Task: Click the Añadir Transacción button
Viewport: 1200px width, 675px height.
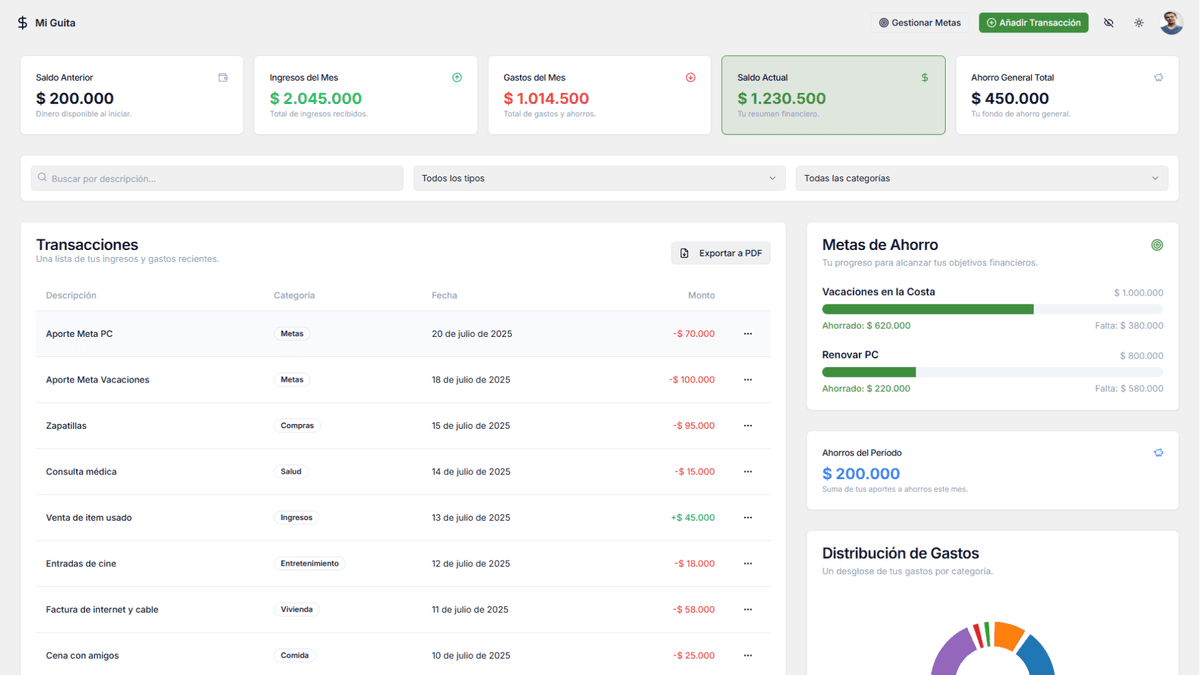Action: (1033, 22)
